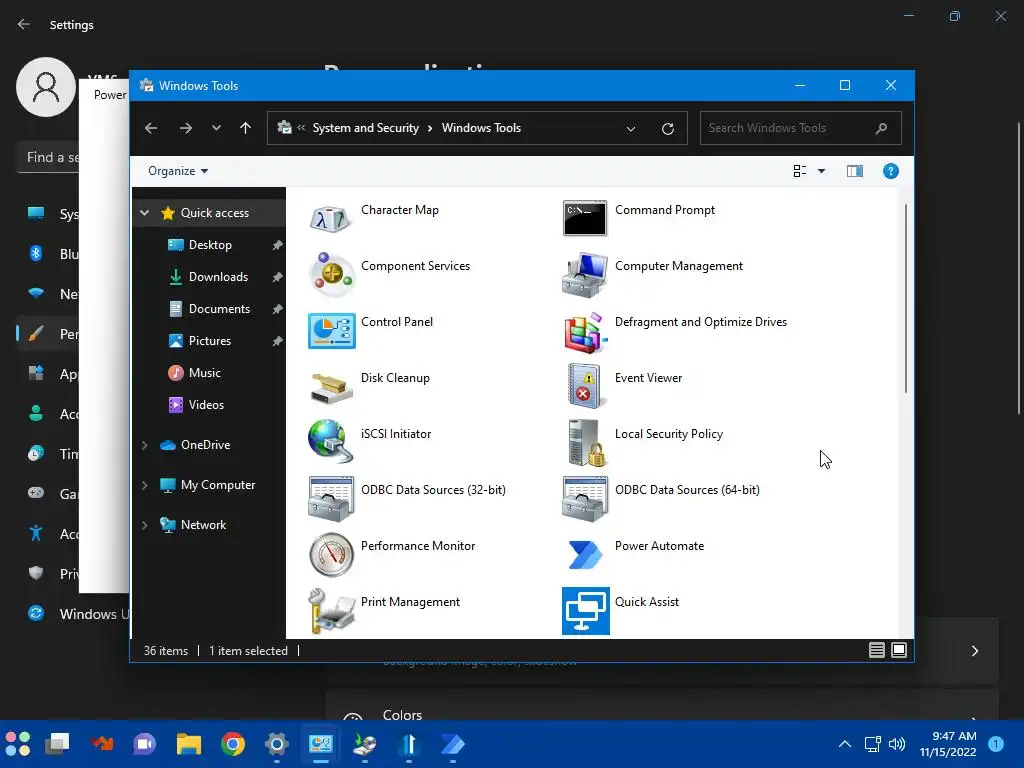The height and width of the screenshot is (768, 1024).
Task: Click the Search Windows Tools field
Action: point(800,128)
